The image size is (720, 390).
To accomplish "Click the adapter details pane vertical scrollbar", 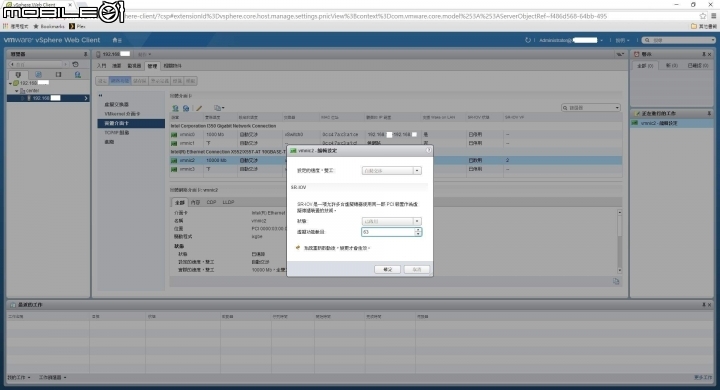I will [619, 241].
